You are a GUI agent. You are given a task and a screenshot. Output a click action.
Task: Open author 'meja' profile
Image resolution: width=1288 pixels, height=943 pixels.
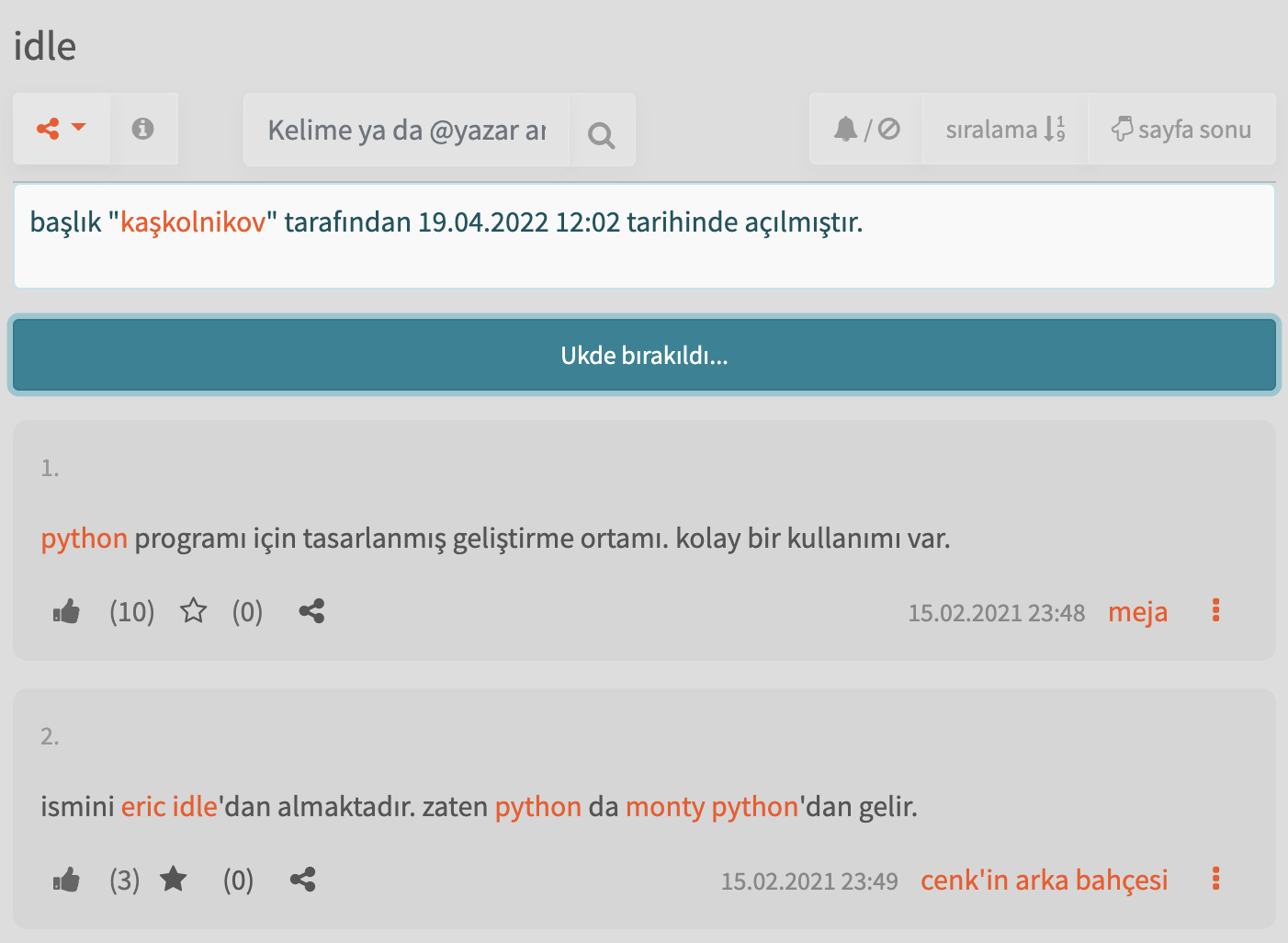(1137, 612)
